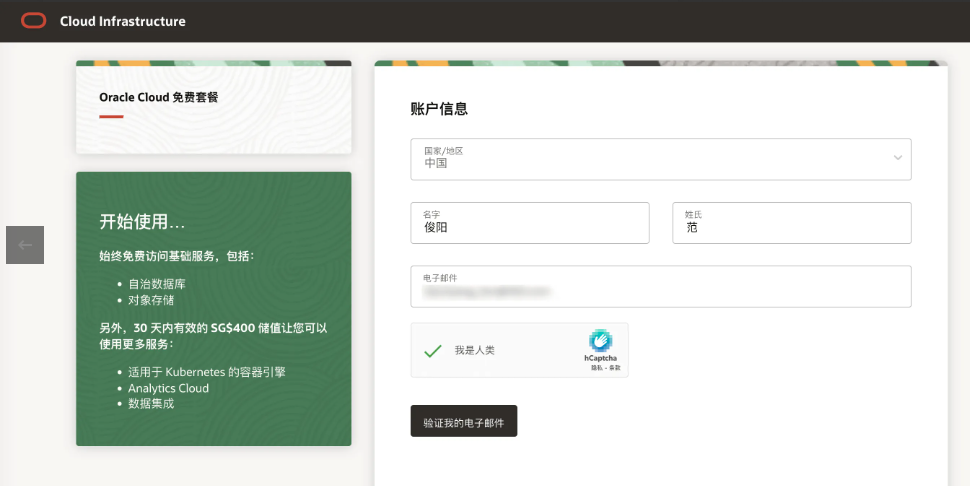This screenshot has height=486, width=970.
Task: Click the Oracle logo in header
Action: tap(34, 21)
